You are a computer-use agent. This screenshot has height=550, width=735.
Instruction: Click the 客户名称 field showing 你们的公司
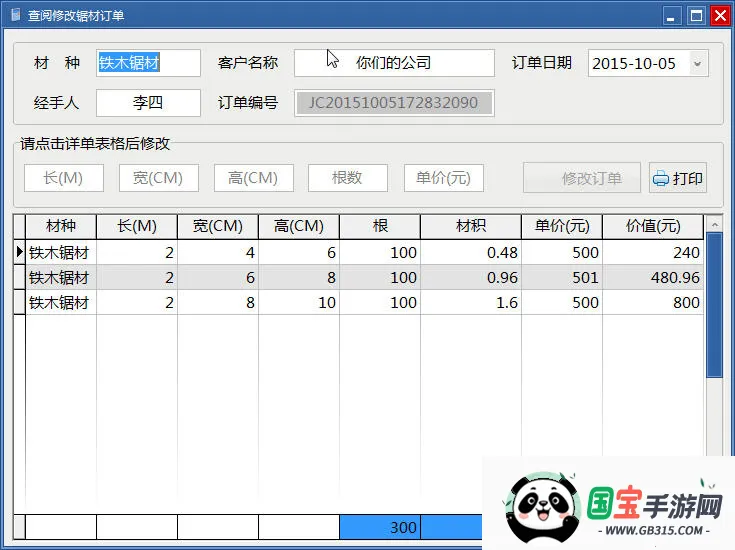[x=394, y=63]
